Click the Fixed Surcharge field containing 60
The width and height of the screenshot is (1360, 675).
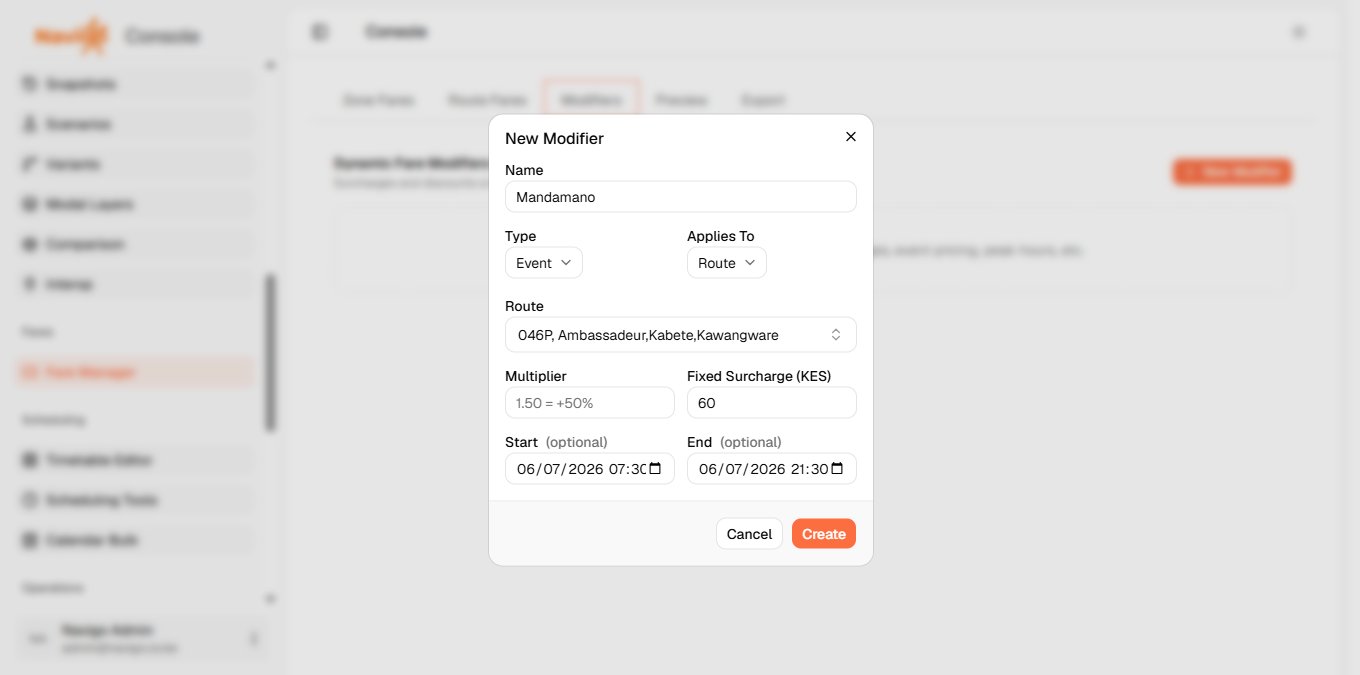coord(772,403)
